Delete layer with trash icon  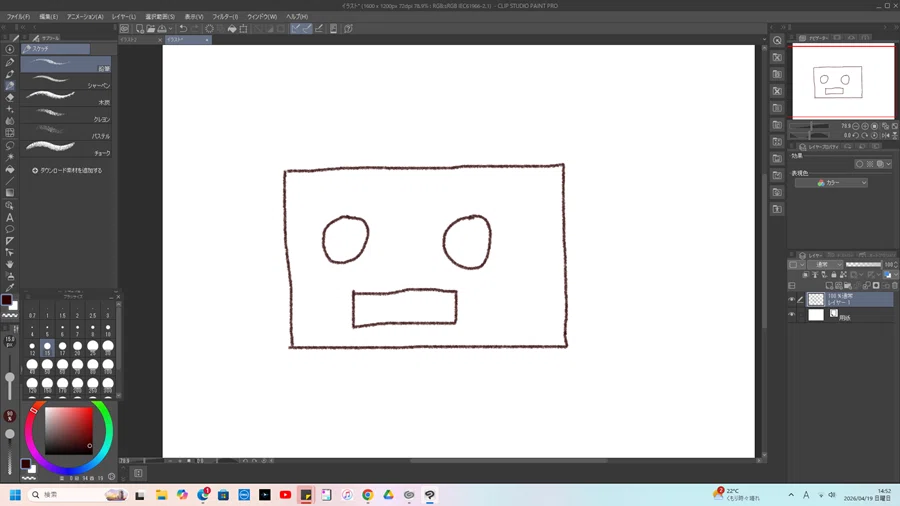[894, 285]
